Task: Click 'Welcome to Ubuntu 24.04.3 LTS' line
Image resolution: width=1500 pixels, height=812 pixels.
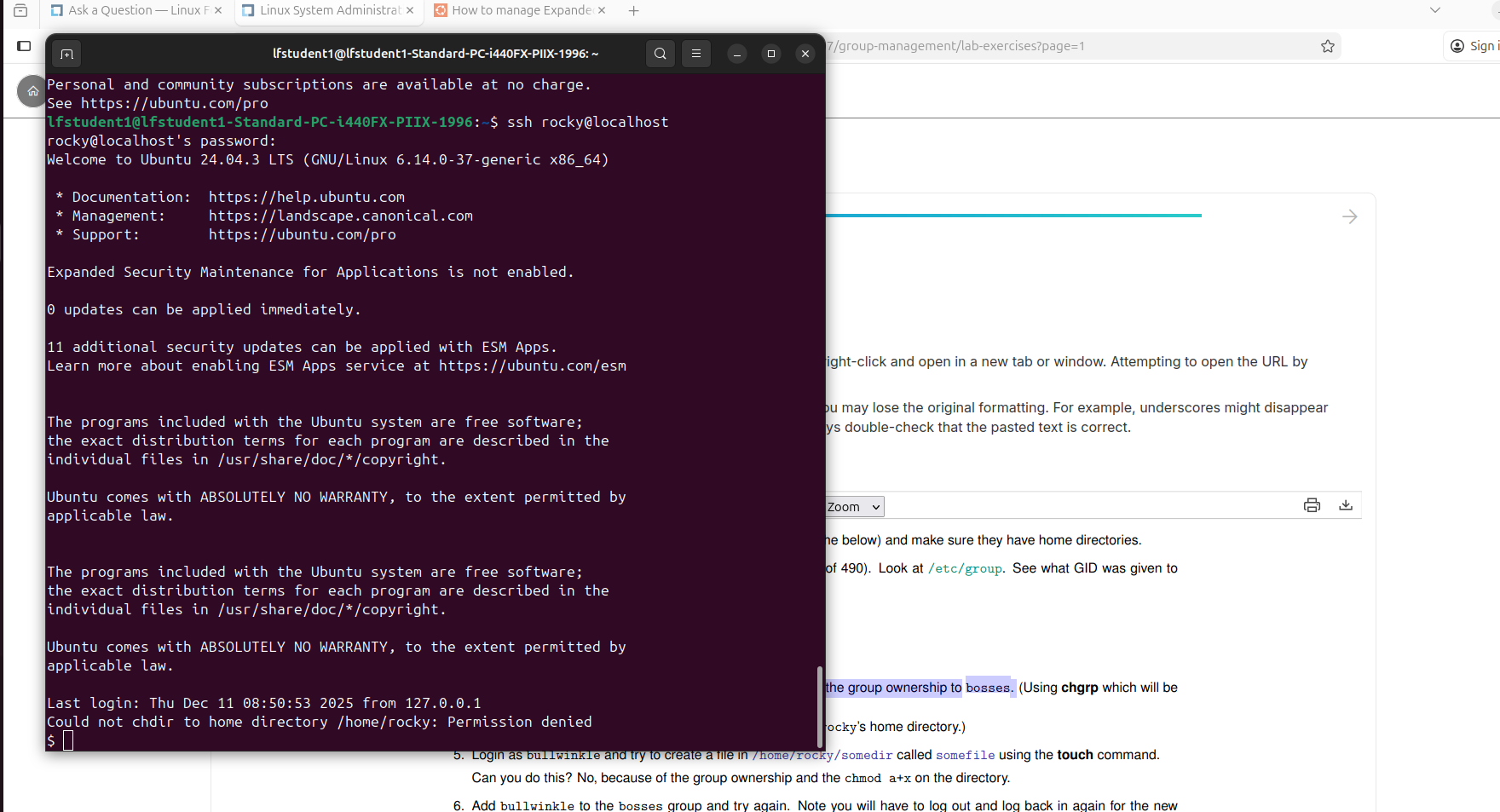Action: click(328, 159)
